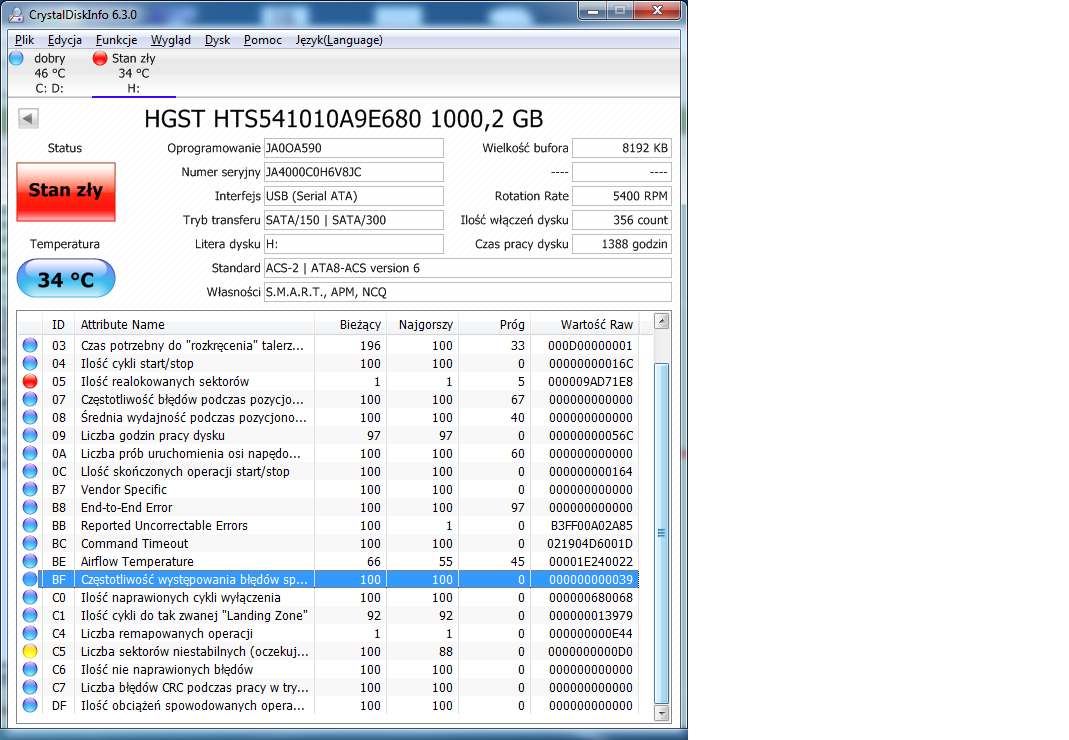Click blue status dot for attribute BB

(x=30, y=525)
